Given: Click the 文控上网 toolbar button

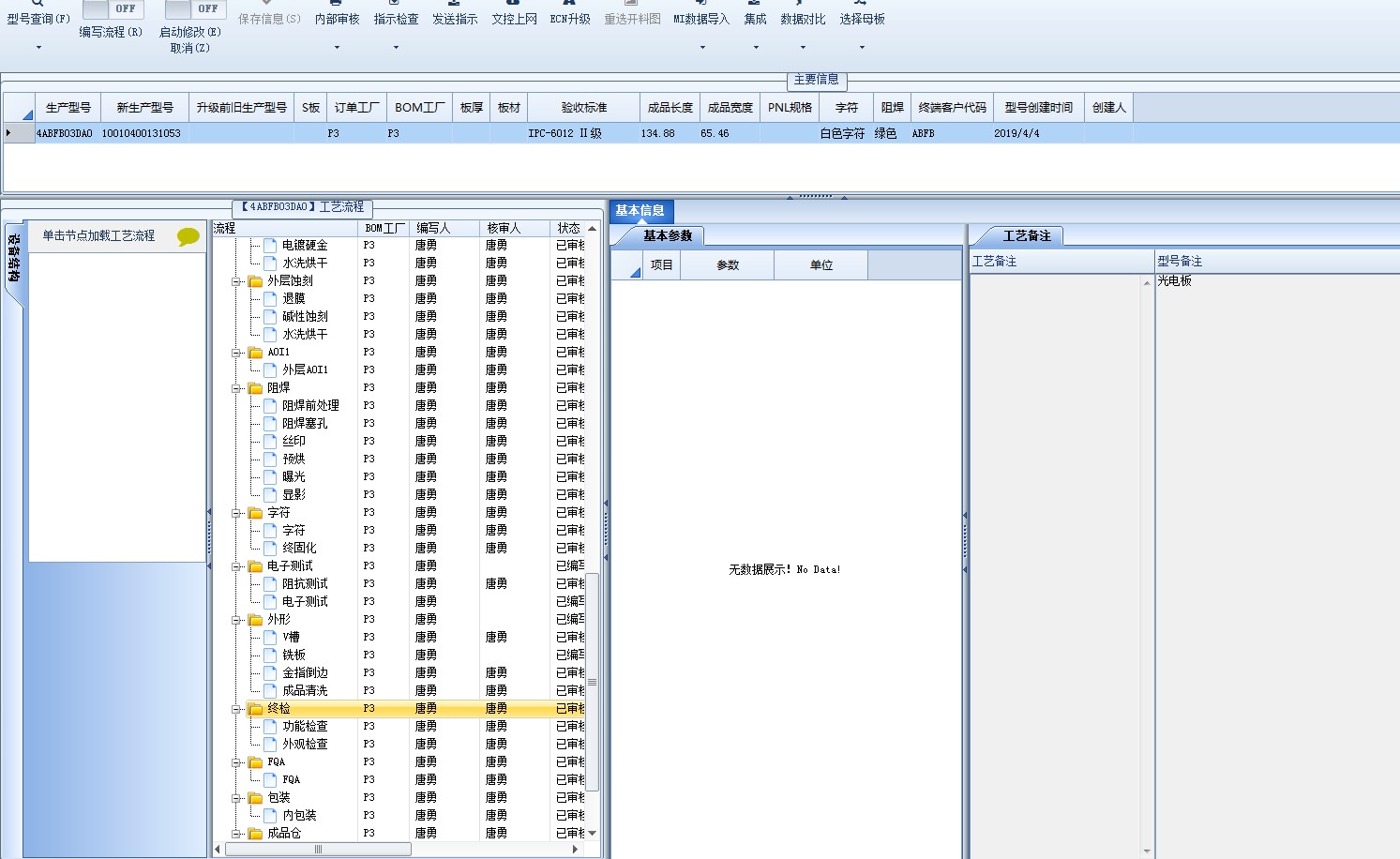Looking at the screenshot, I should 514,14.
